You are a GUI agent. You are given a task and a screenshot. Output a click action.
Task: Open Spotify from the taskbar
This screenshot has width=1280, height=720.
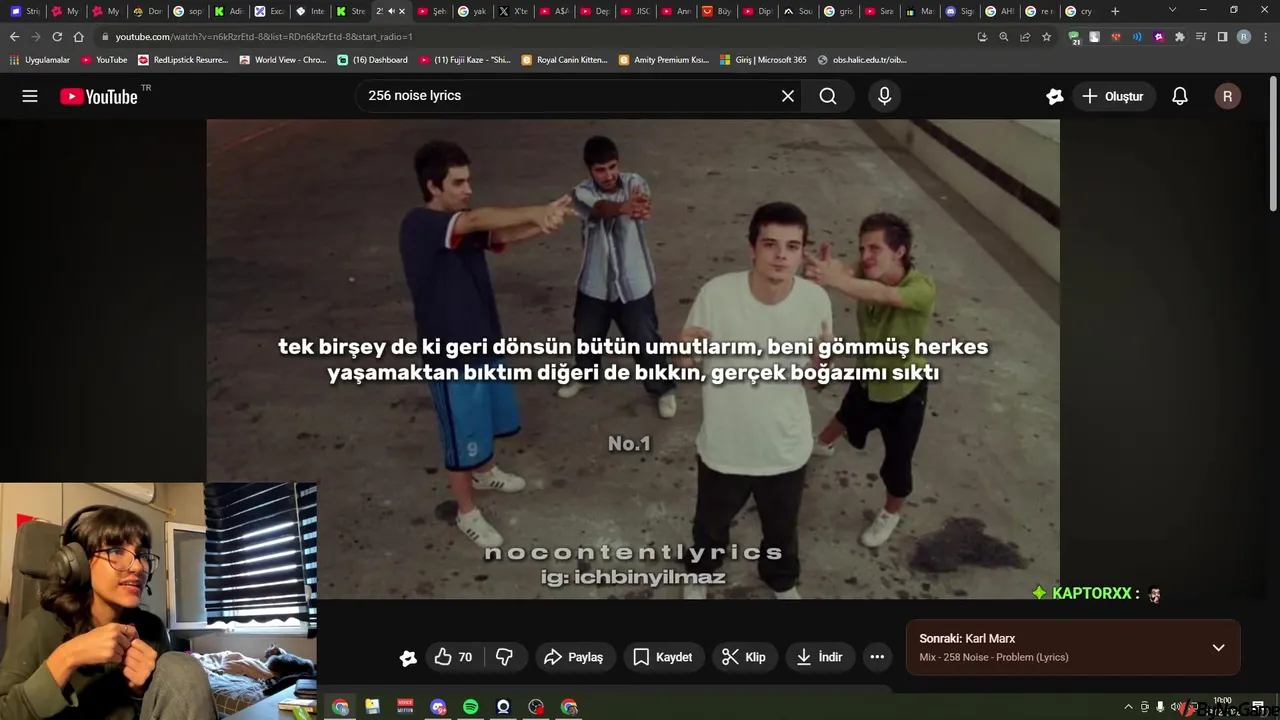470,707
